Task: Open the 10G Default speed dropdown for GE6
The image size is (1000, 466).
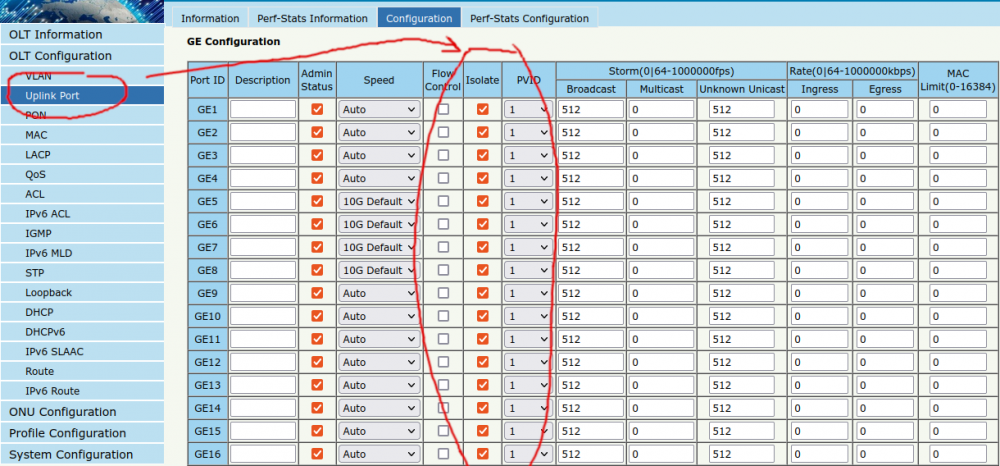Action: tap(378, 224)
